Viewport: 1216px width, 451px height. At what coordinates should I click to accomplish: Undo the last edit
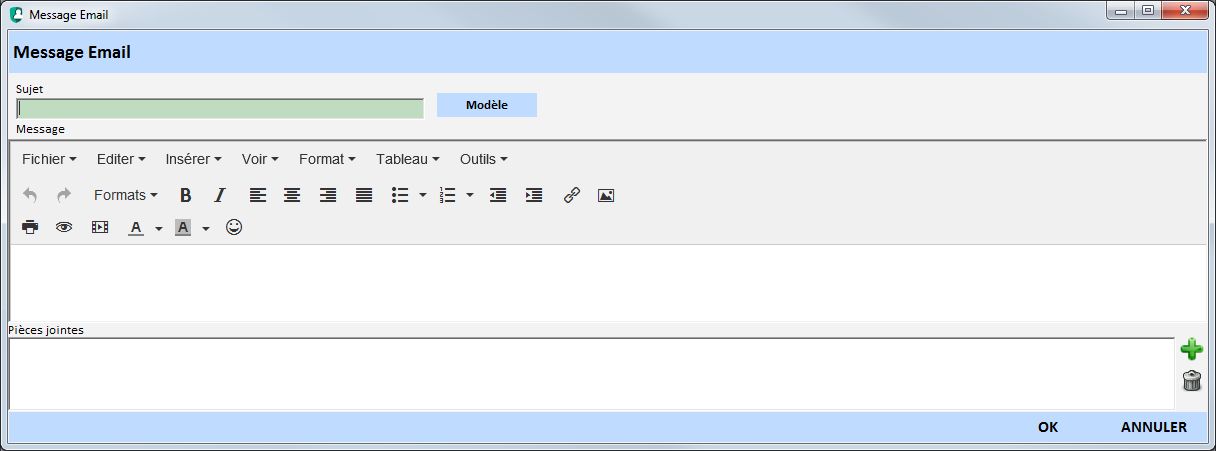pos(30,195)
